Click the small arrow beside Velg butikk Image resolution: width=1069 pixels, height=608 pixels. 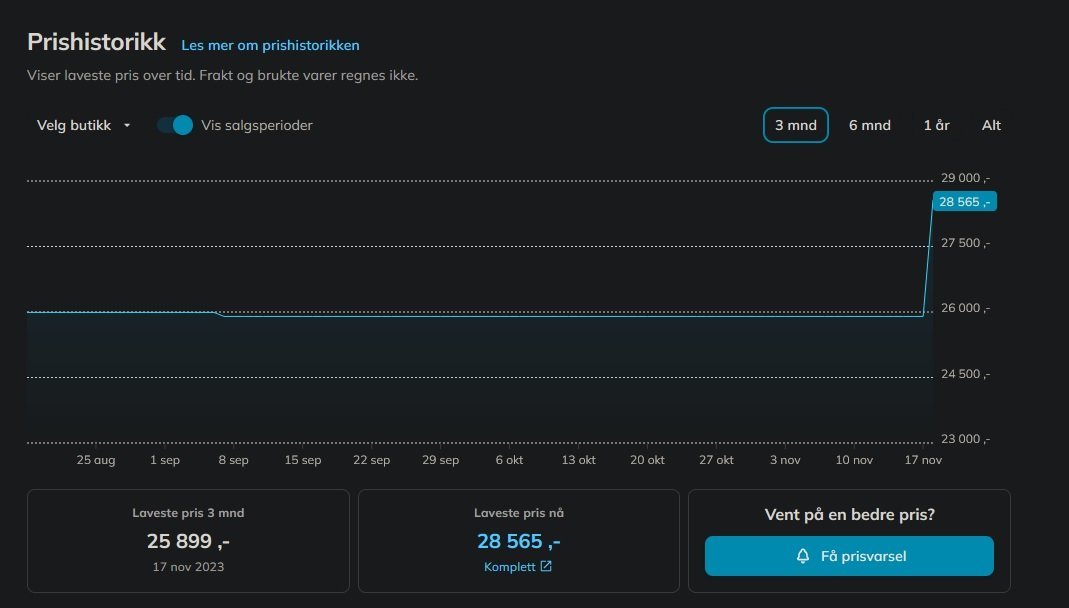[x=127, y=126]
